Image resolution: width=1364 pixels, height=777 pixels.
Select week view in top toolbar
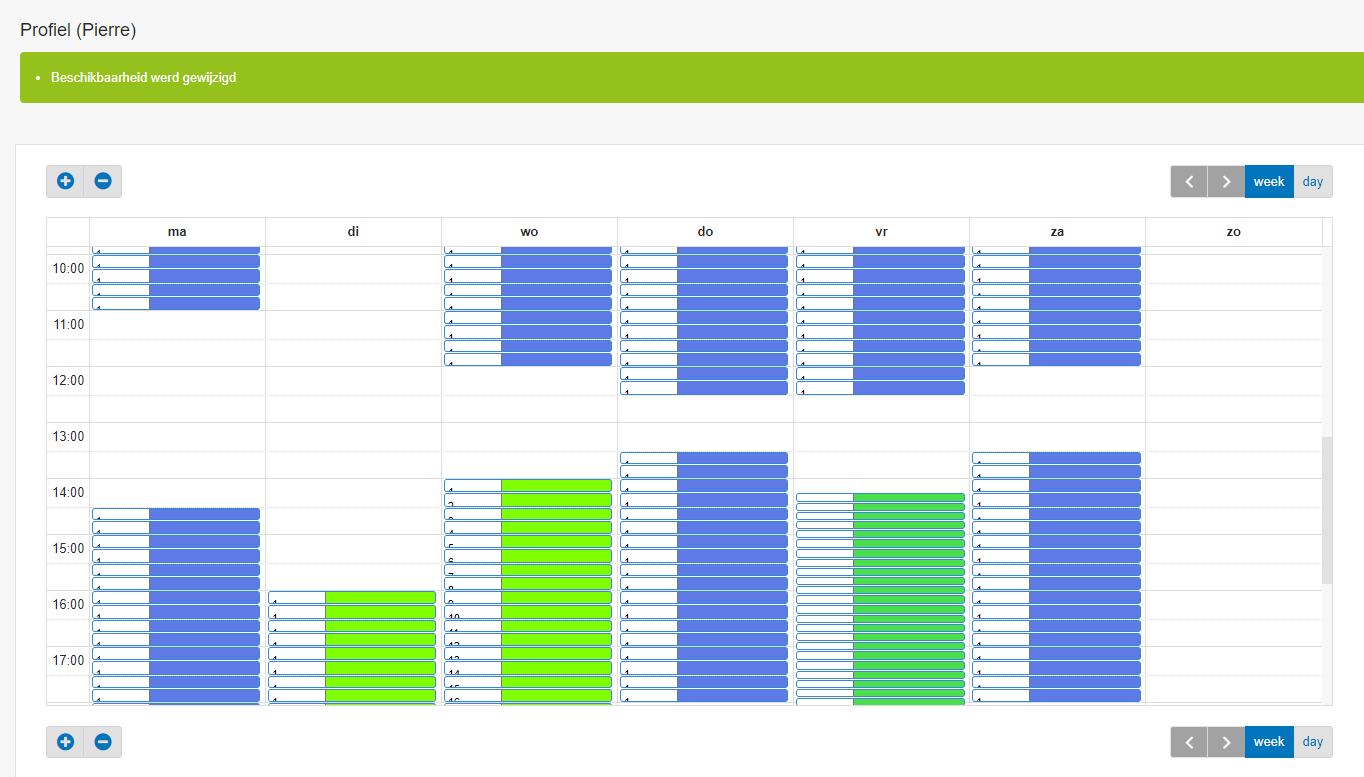pyautogui.click(x=1269, y=182)
